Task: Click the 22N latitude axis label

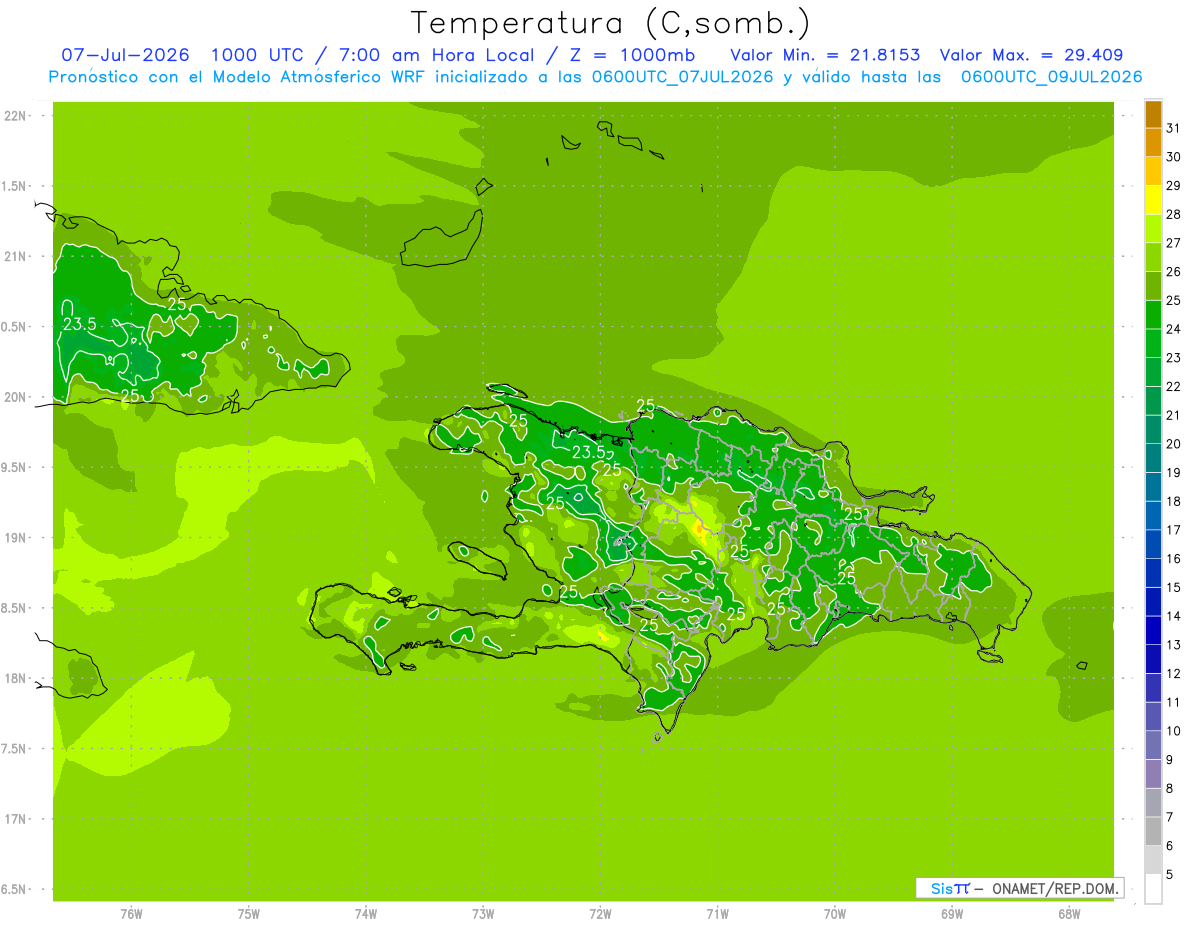Action: [x=16, y=116]
